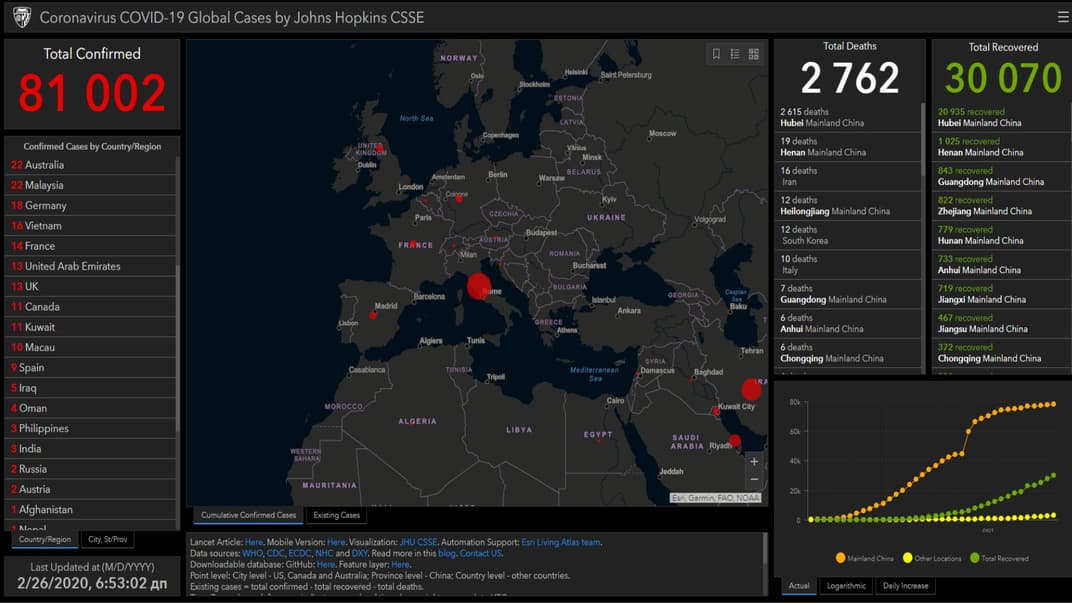Click the Contact US link

pyautogui.click(x=481, y=553)
